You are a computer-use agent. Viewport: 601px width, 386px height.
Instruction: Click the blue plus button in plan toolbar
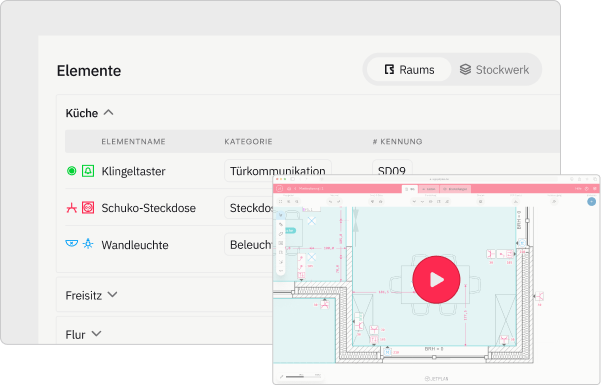591,201
